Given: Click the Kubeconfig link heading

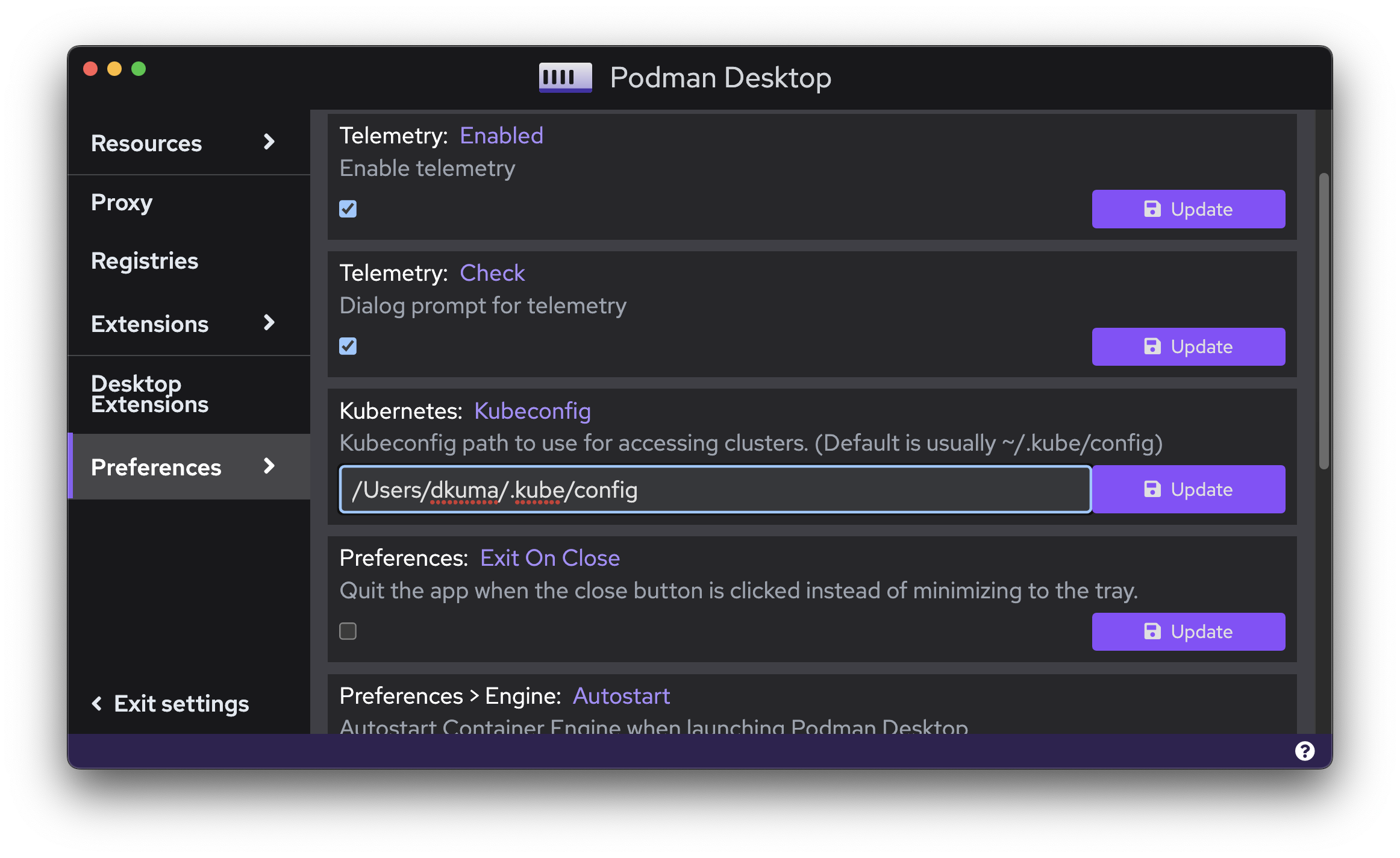Looking at the screenshot, I should 532,411.
